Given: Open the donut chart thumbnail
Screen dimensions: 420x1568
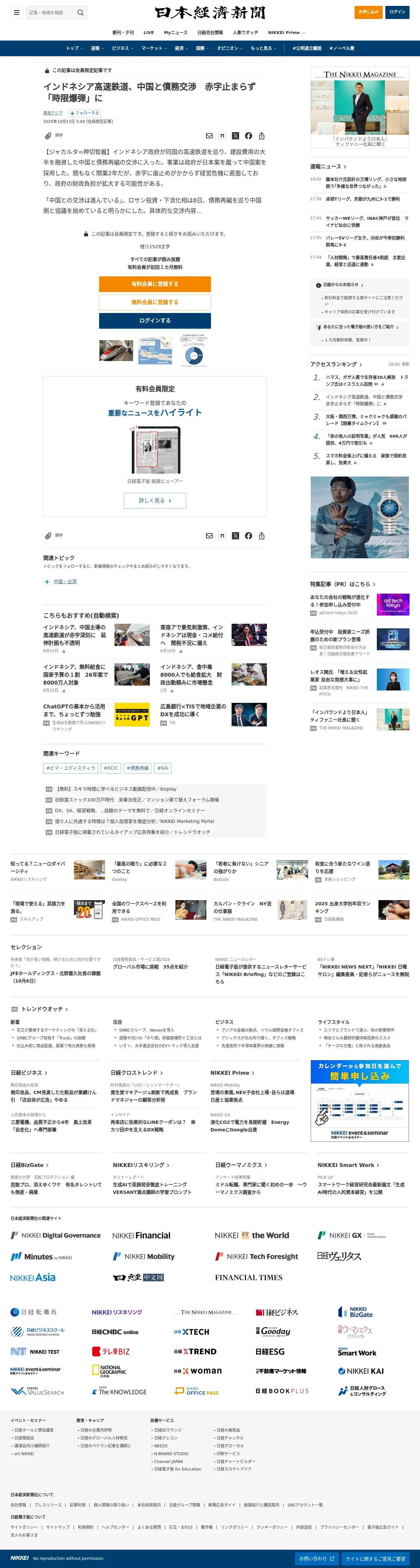Looking at the screenshot, I should pos(194,350).
